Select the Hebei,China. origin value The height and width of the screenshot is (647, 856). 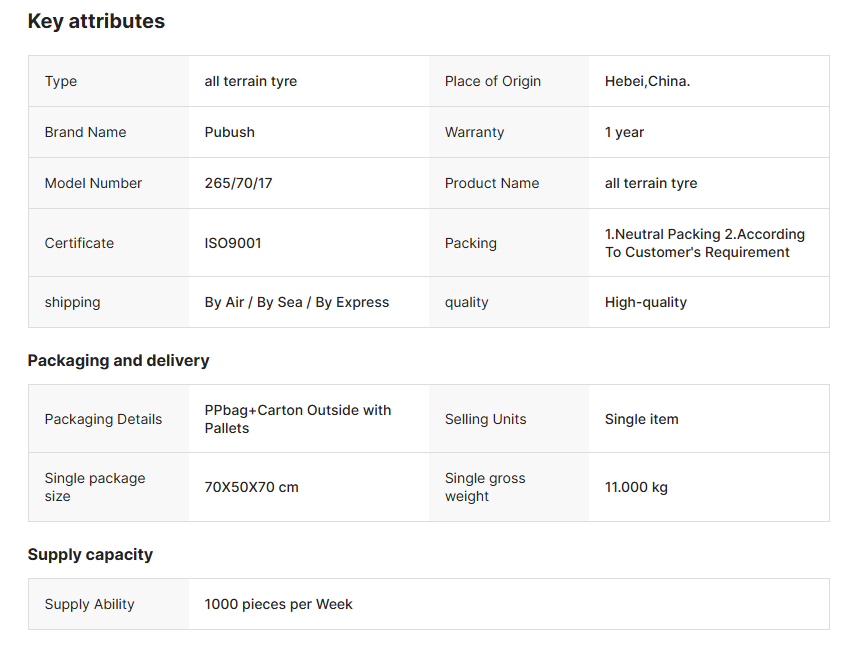pyautogui.click(x=647, y=81)
